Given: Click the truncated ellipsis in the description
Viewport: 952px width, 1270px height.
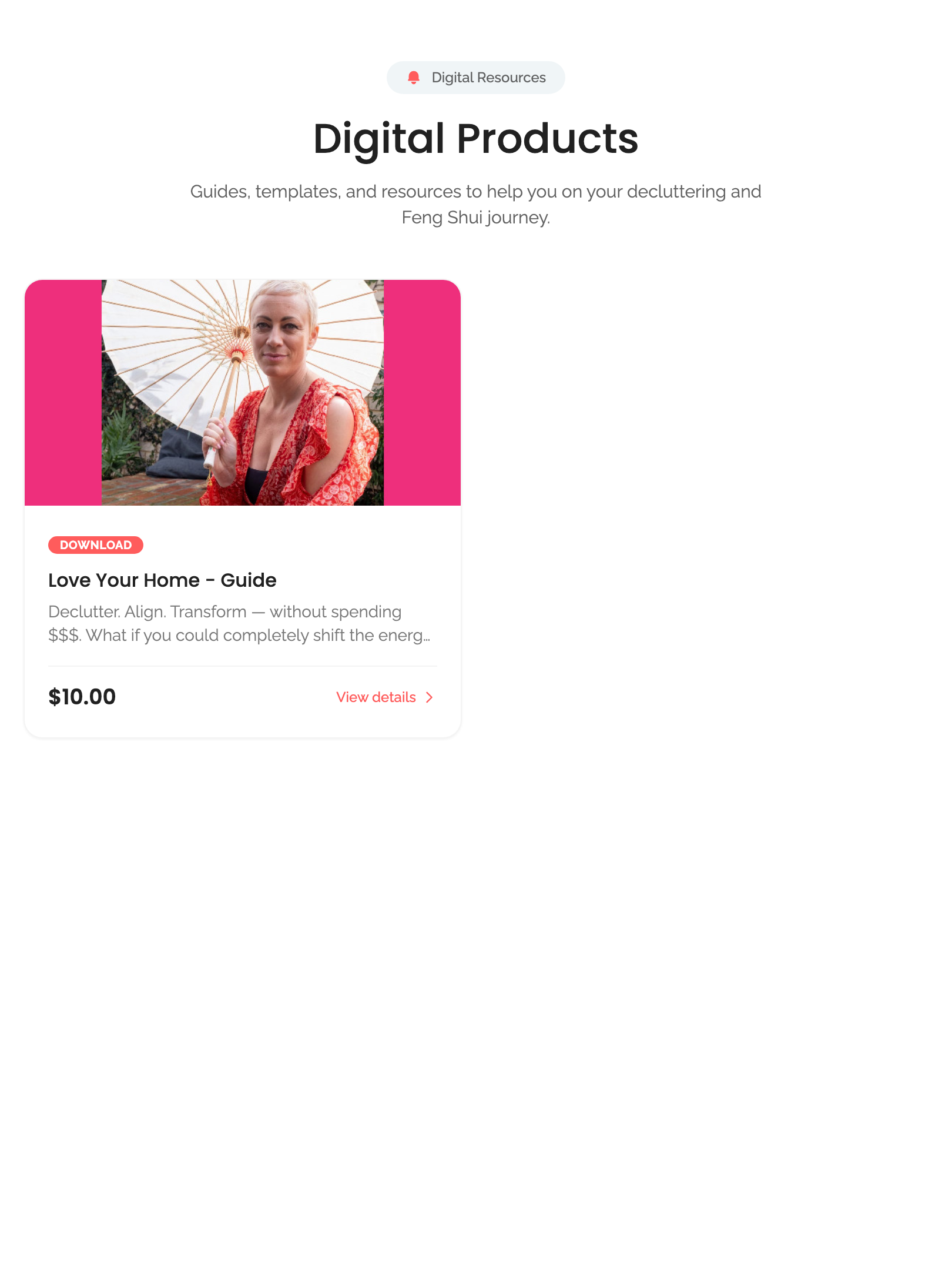Looking at the screenshot, I should click(x=428, y=636).
